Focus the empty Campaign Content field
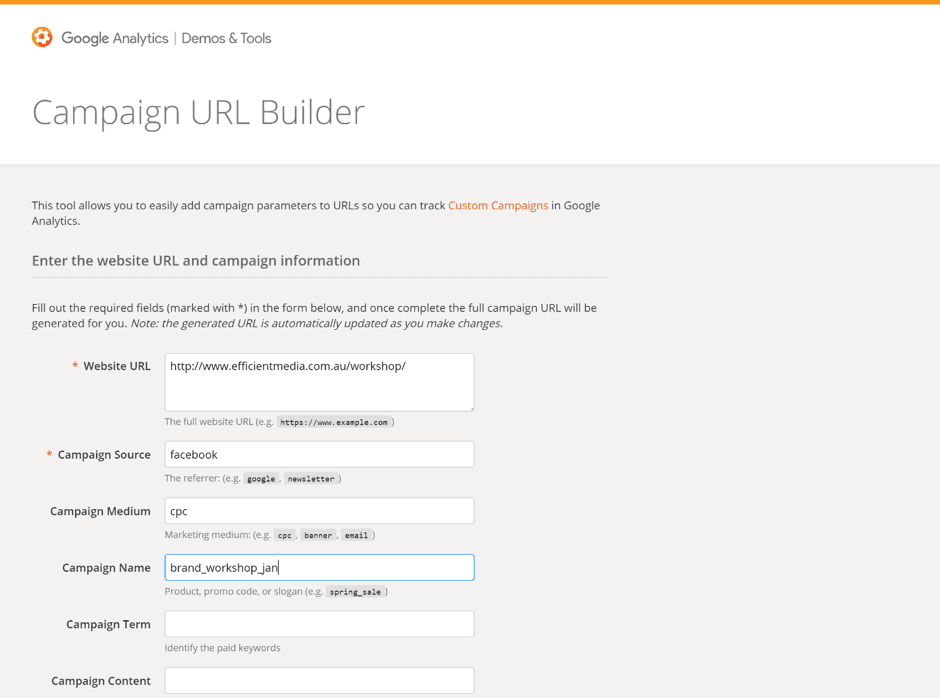940x698 pixels. 320,681
